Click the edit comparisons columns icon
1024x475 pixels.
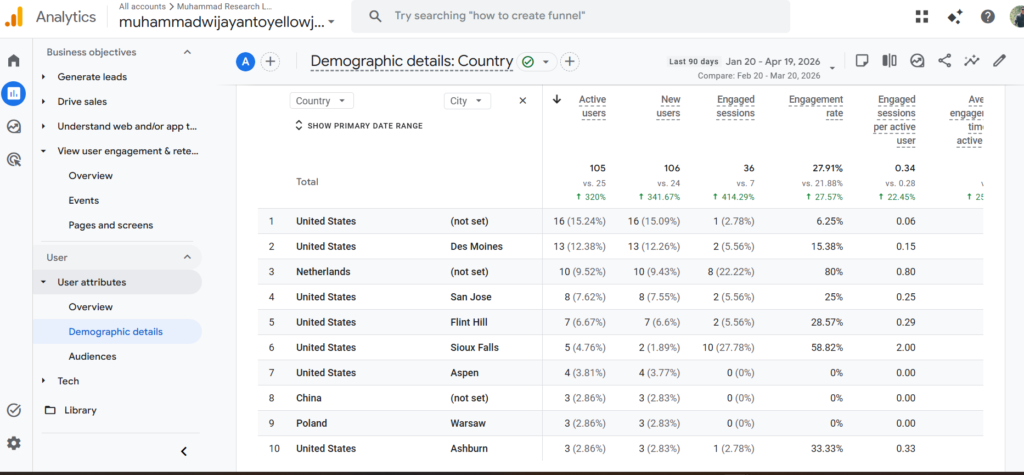pyautogui.click(x=889, y=61)
